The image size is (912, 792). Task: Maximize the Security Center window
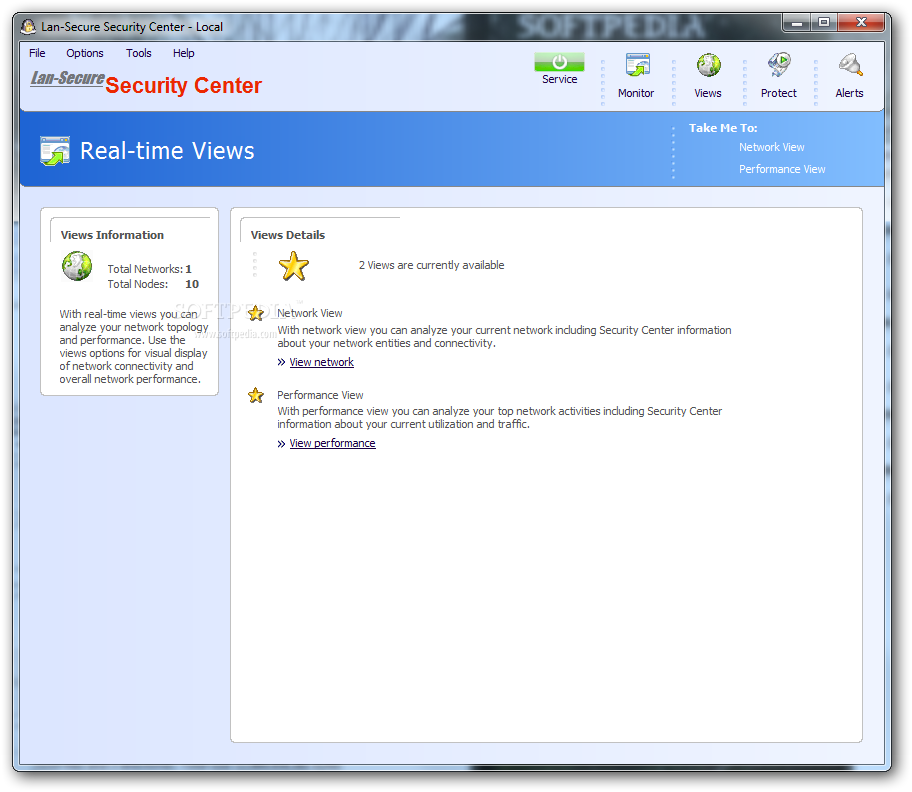point(824,23)
